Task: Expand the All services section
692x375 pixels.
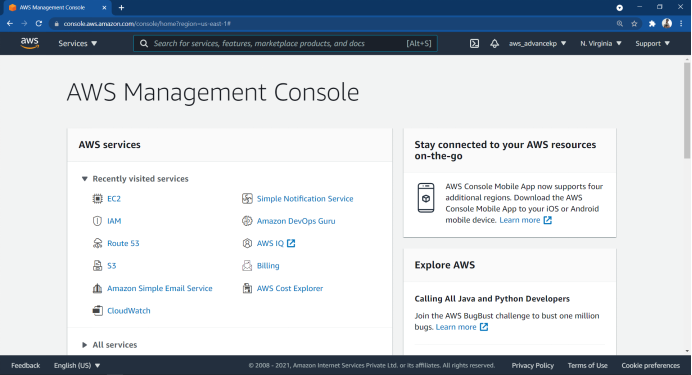Action: click(84, 345)
